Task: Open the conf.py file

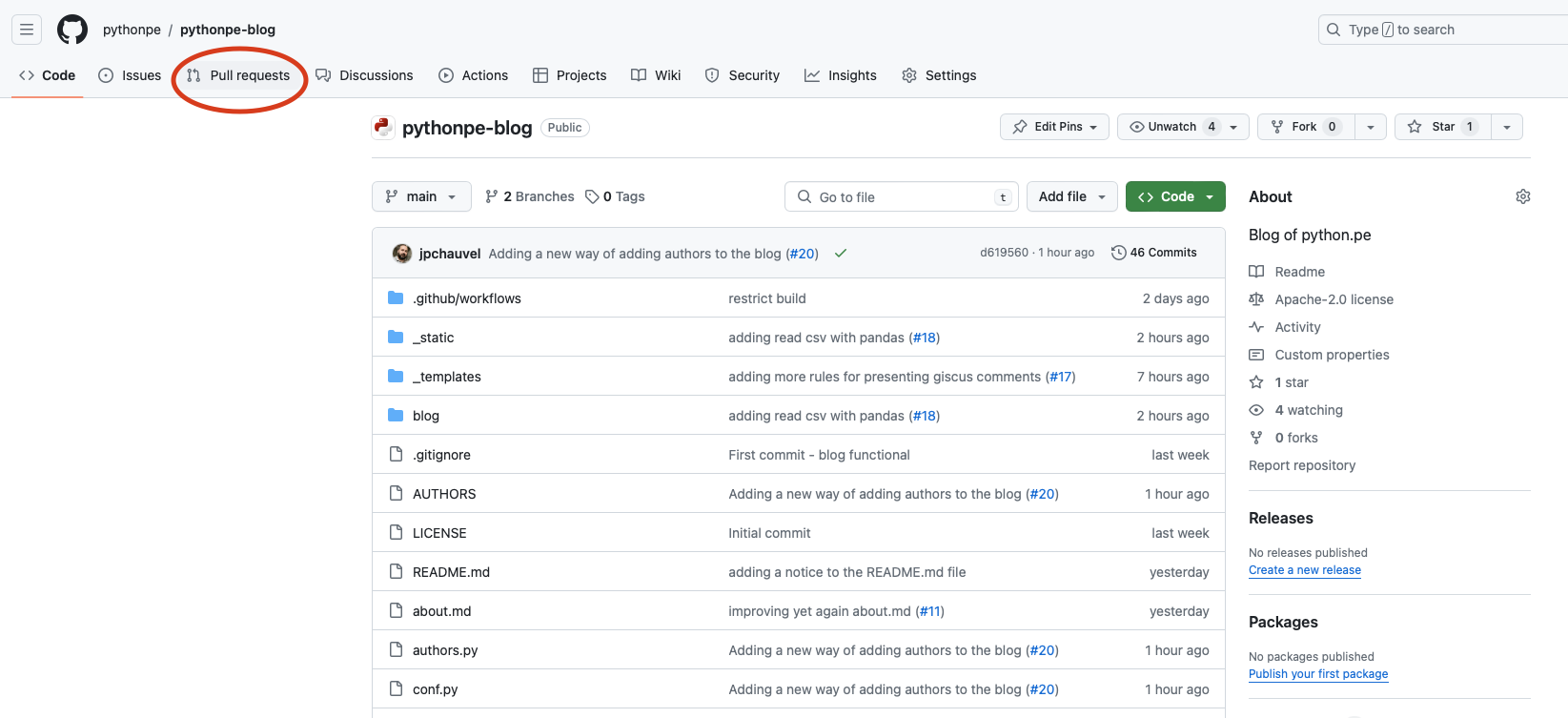Action: pos(435,689)
